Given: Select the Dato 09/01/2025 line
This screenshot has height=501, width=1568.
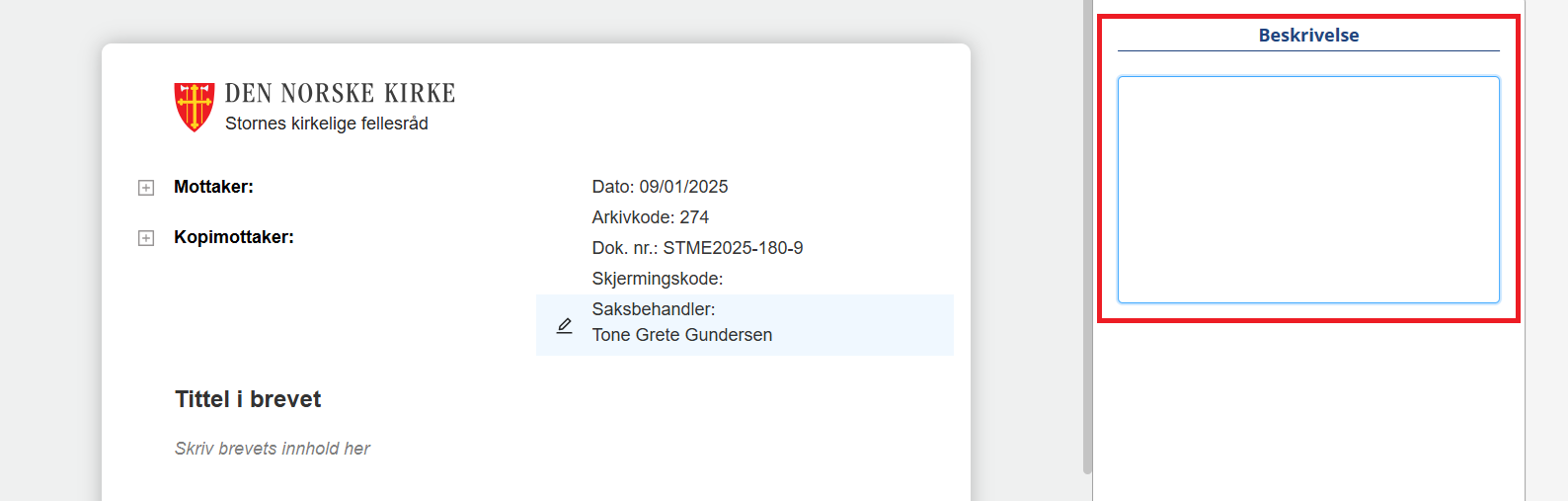Looking at the screenshot, I should [660, 187].
